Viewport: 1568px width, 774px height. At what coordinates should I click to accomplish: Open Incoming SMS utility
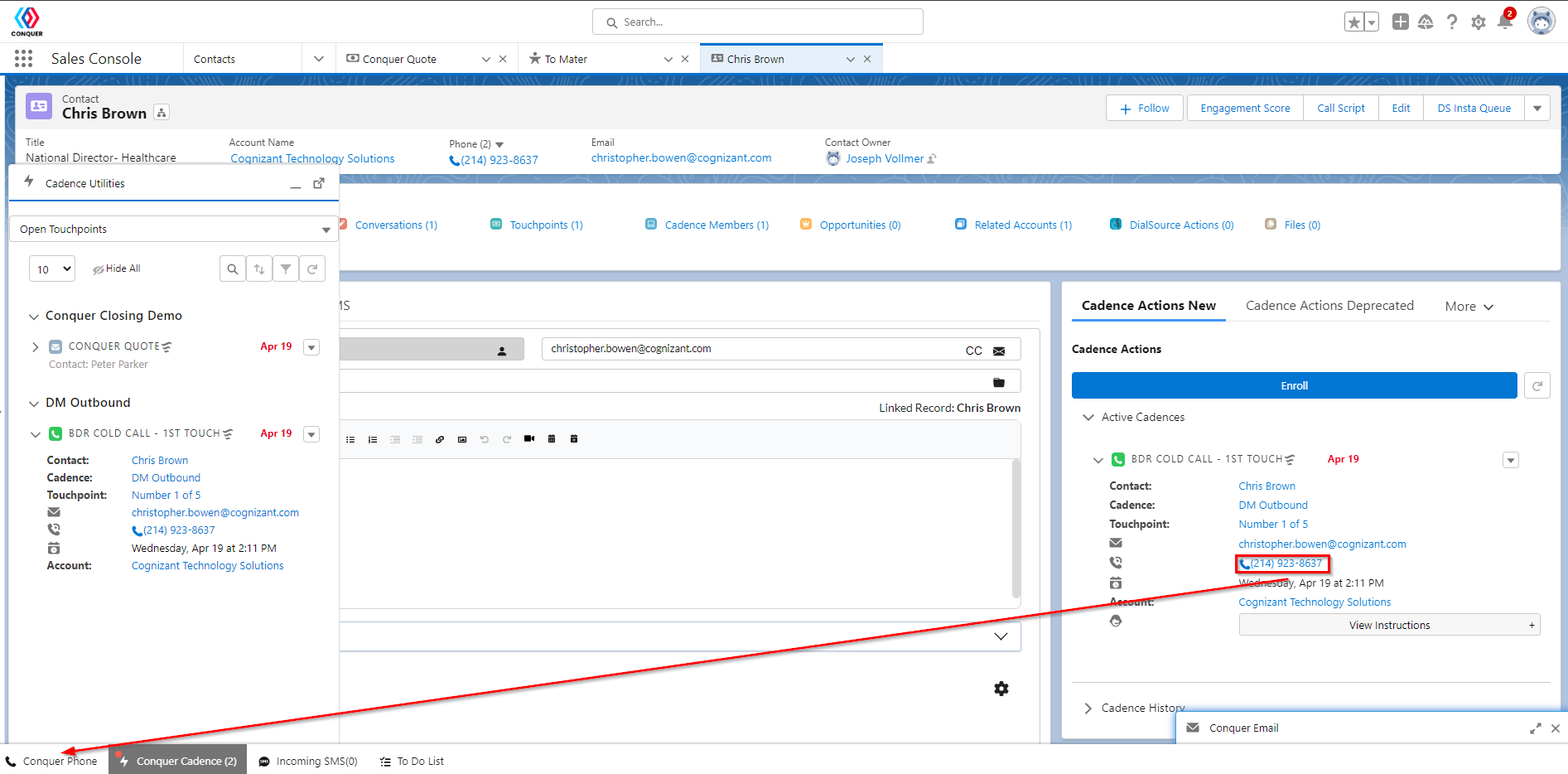(308, 761)
